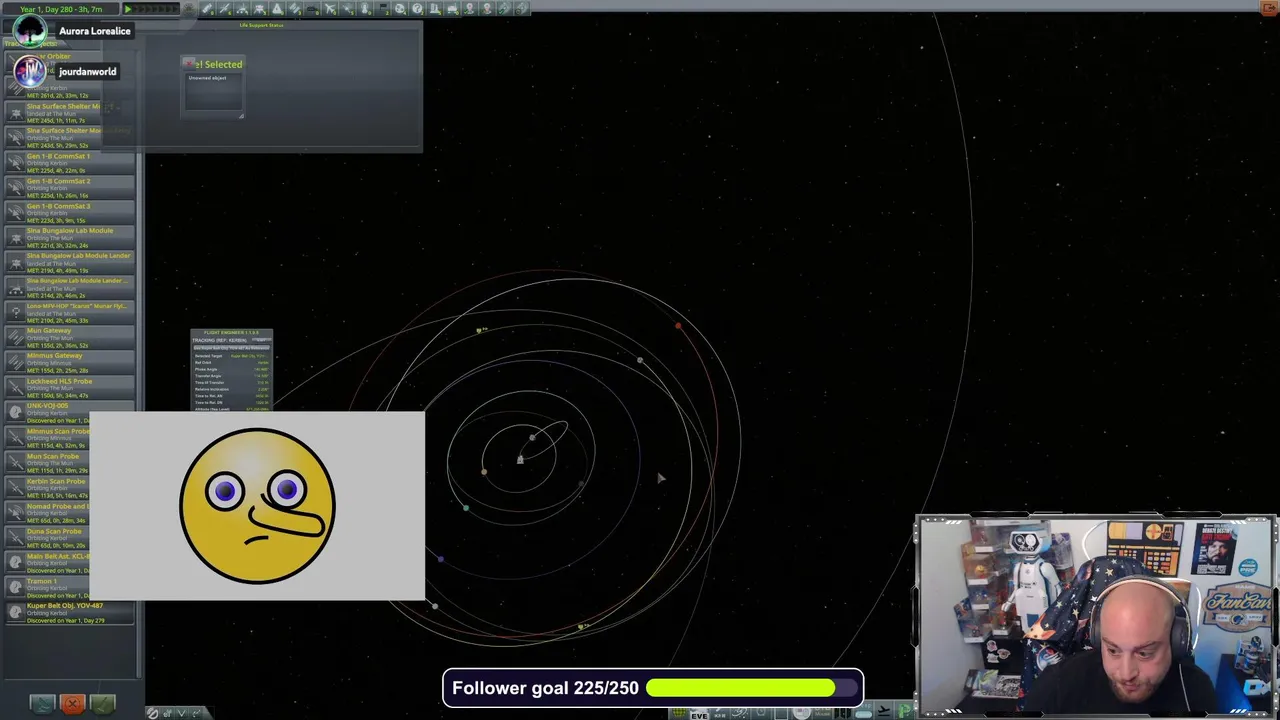Toggle the airplane filter icon
The width and height of the screenshot is (1280, 720).
click(329, 9)
